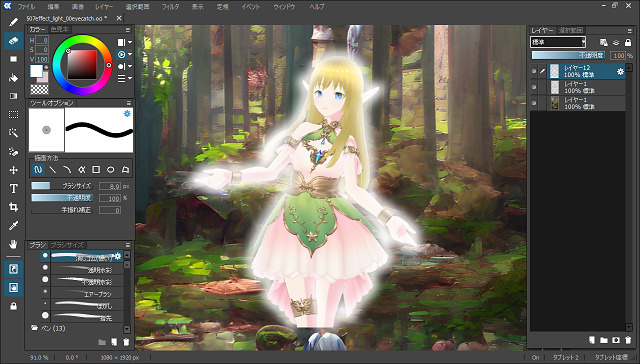The image size is (640, 364).
Task: Choose polygon drawing method
Action: [125, 169]
